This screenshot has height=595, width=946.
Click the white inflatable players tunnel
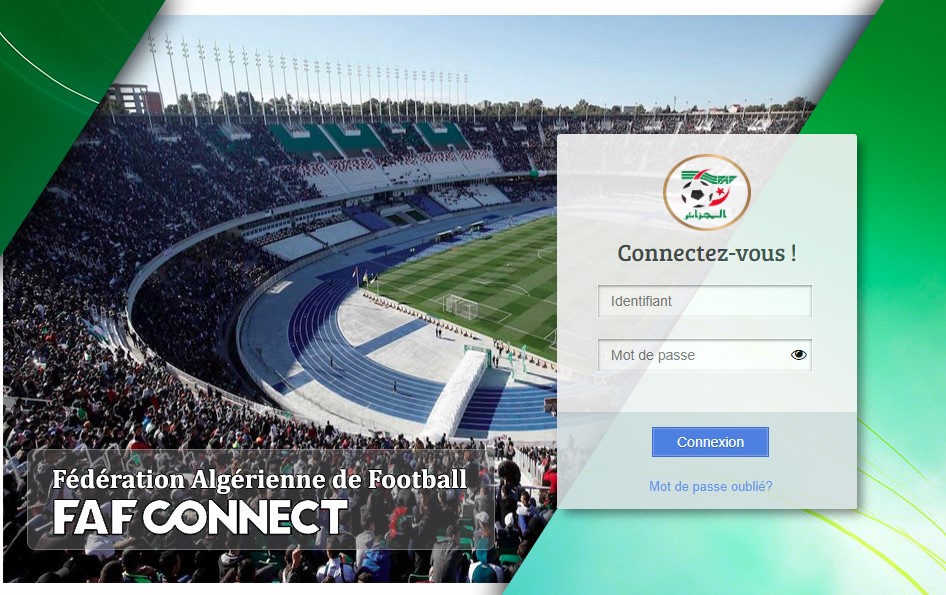tap(456, 393)
